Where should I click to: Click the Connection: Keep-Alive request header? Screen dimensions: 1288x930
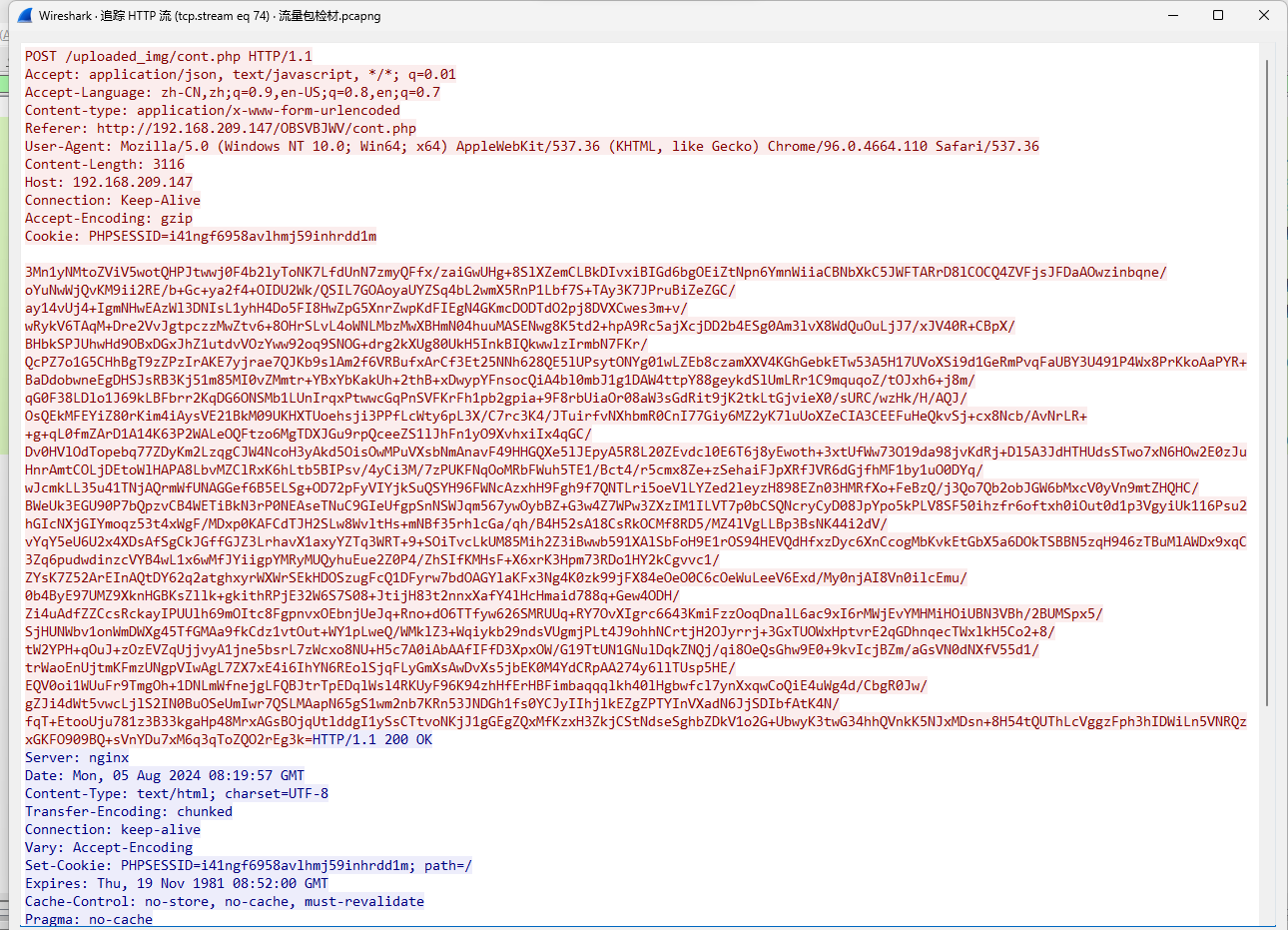[113, 200]
